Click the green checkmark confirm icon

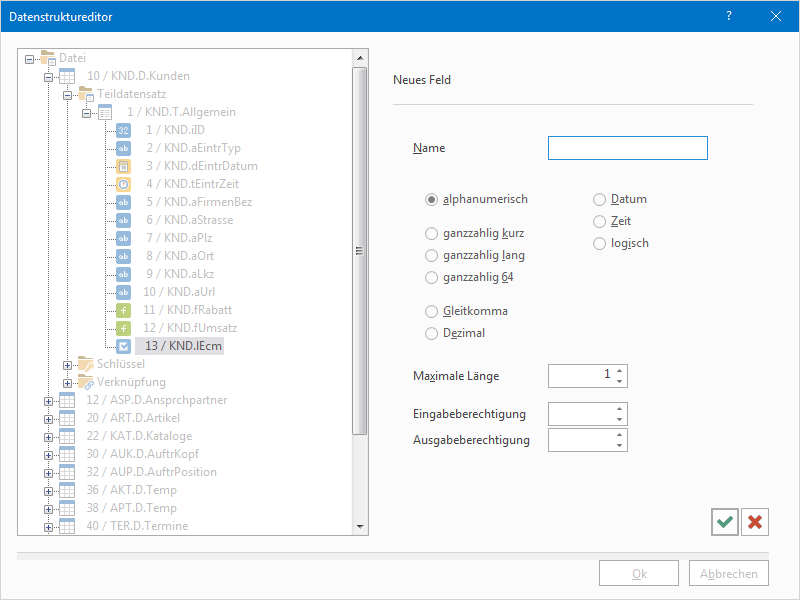click(725, 522)
